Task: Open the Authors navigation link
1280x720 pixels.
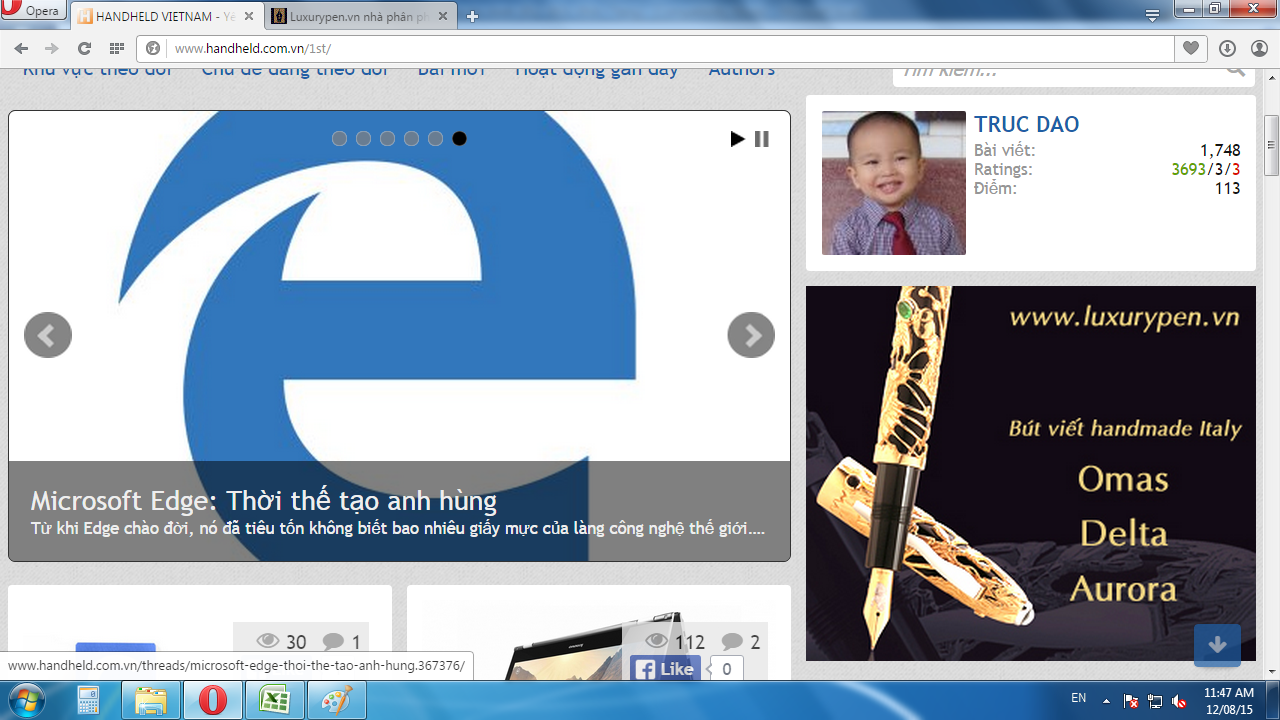Action: [x=741, y=69]
